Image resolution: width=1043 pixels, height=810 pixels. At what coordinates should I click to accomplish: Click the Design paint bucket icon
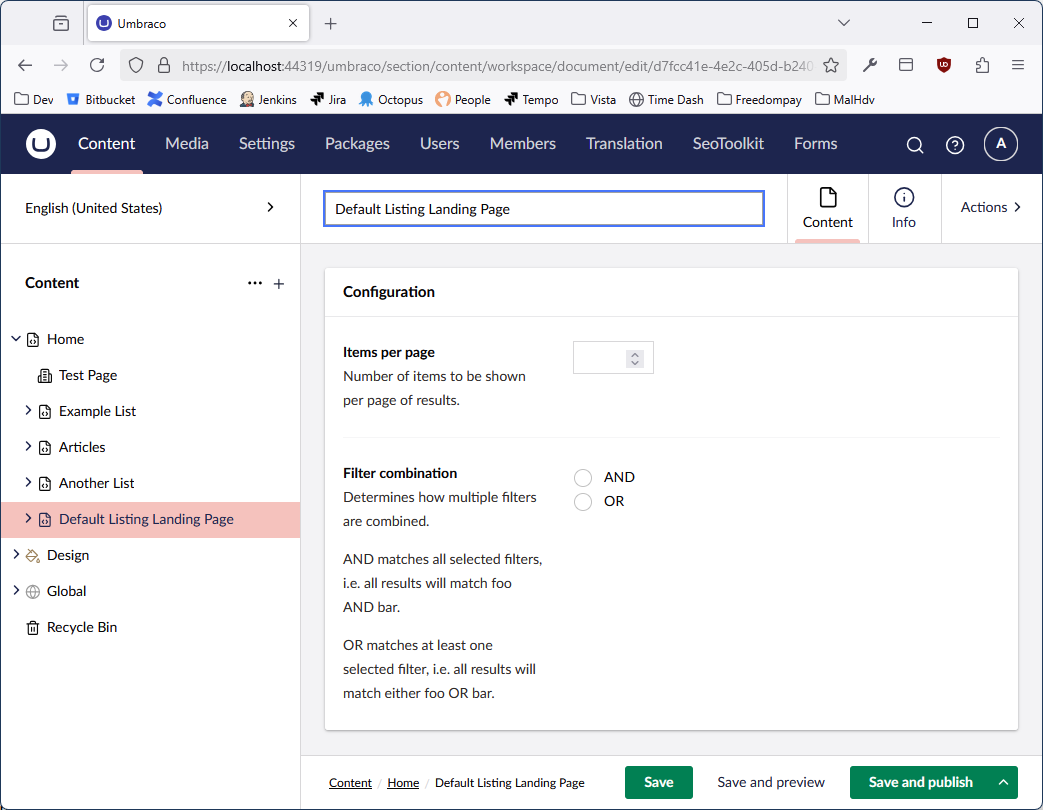pyautogui.click(x=33, y=555)
